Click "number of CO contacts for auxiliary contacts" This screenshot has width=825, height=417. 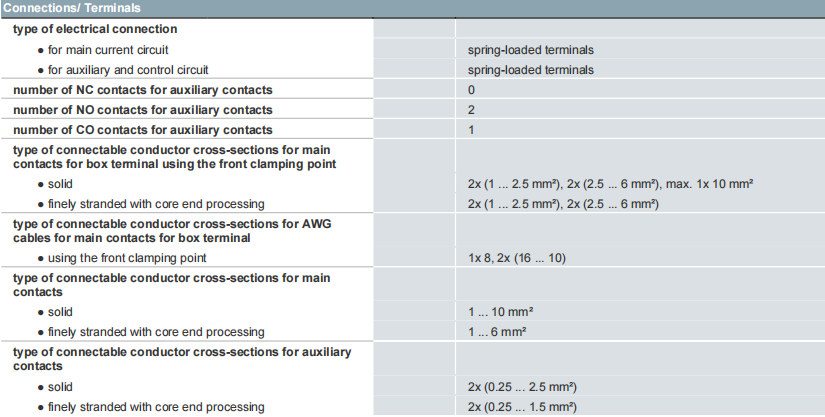coord(142,130)
